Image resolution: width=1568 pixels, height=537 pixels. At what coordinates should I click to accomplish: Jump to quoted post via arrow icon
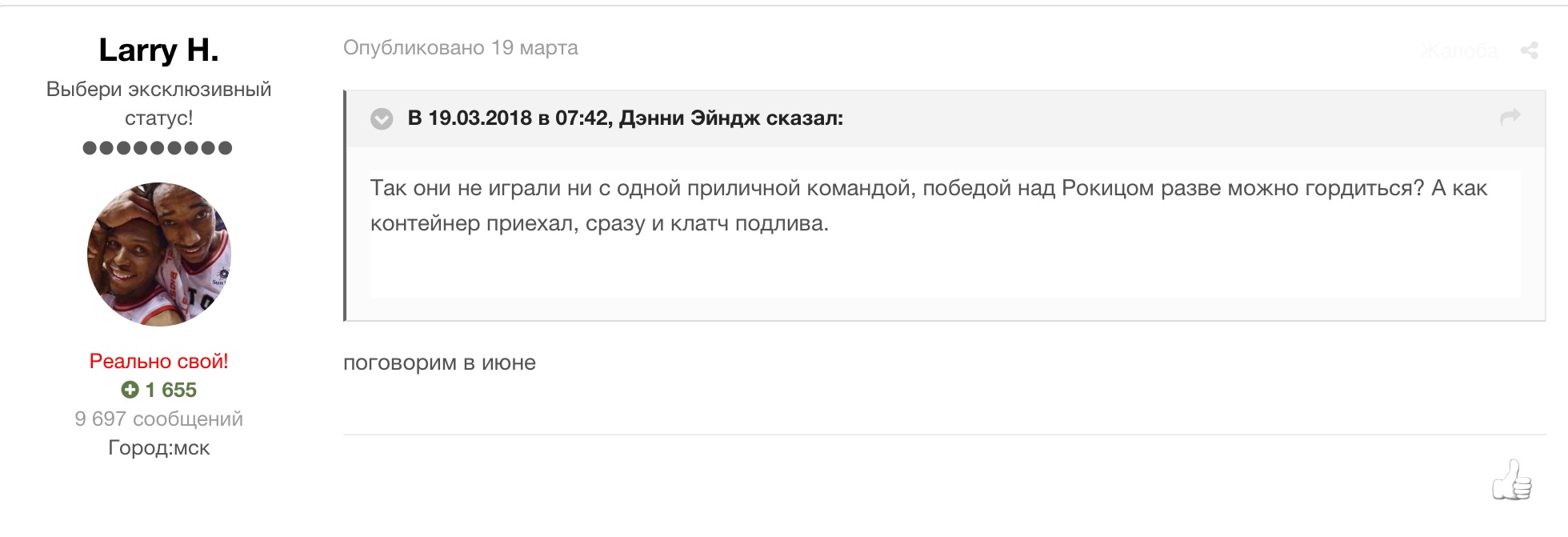point(1510,118)
